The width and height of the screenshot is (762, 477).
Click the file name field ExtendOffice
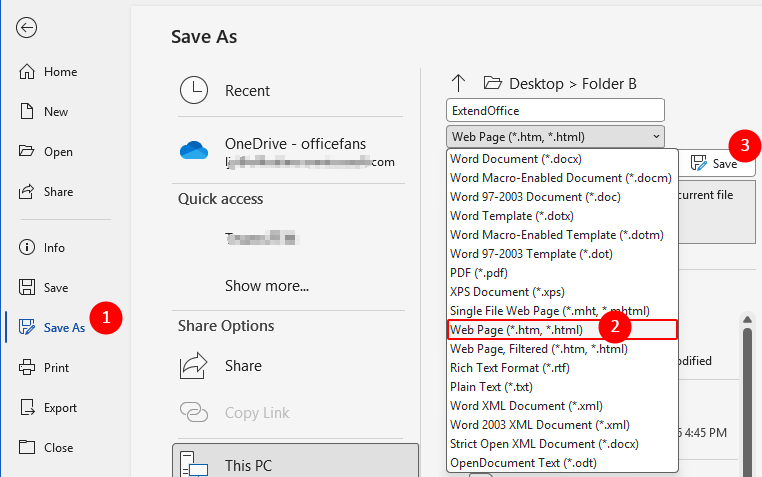pos(555,110)
